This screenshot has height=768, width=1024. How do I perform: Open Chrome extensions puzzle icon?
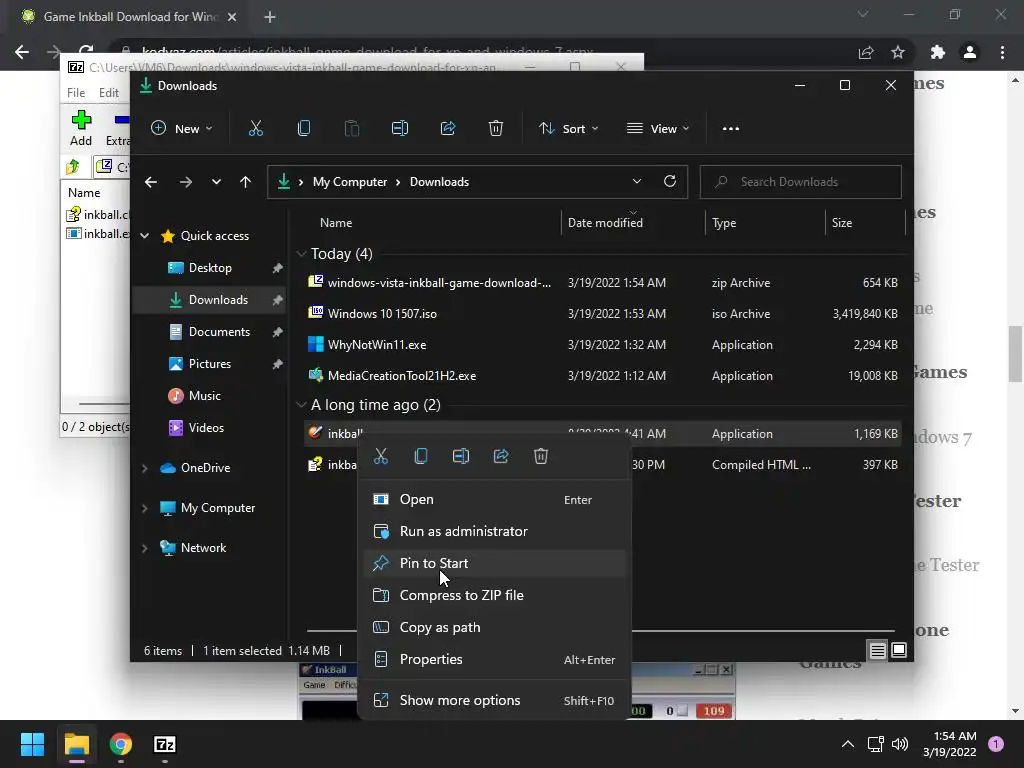pos(938,52)
